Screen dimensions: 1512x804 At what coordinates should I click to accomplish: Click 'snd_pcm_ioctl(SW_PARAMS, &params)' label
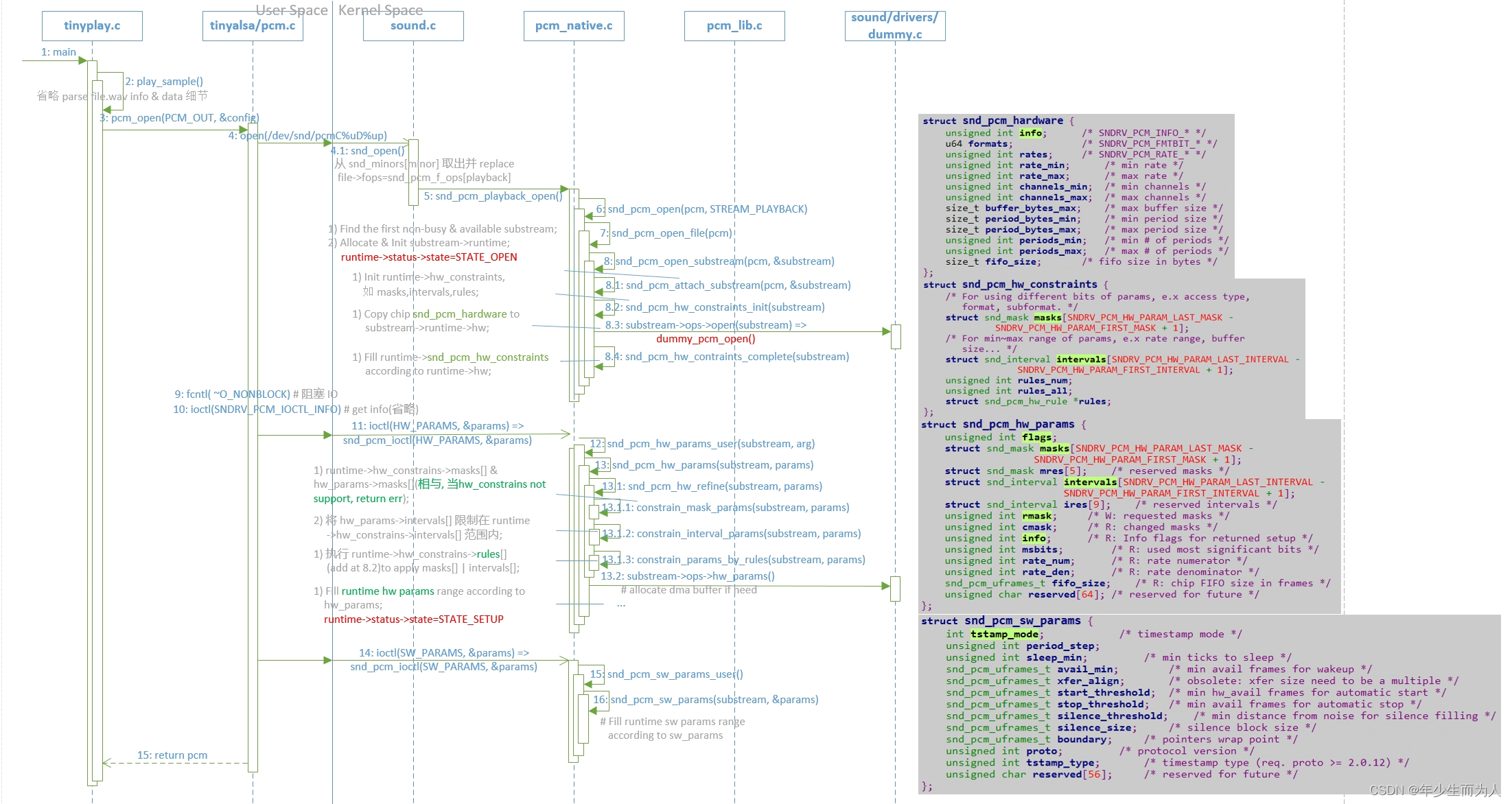[x=444, y=667]
